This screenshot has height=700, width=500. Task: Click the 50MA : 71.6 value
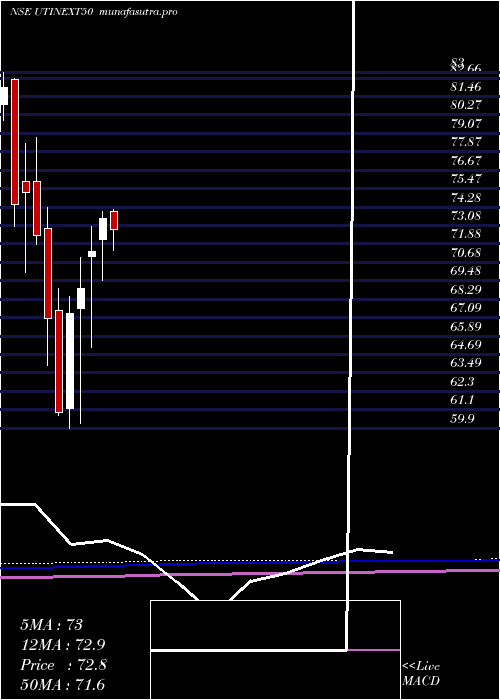(x=62, y=685)
